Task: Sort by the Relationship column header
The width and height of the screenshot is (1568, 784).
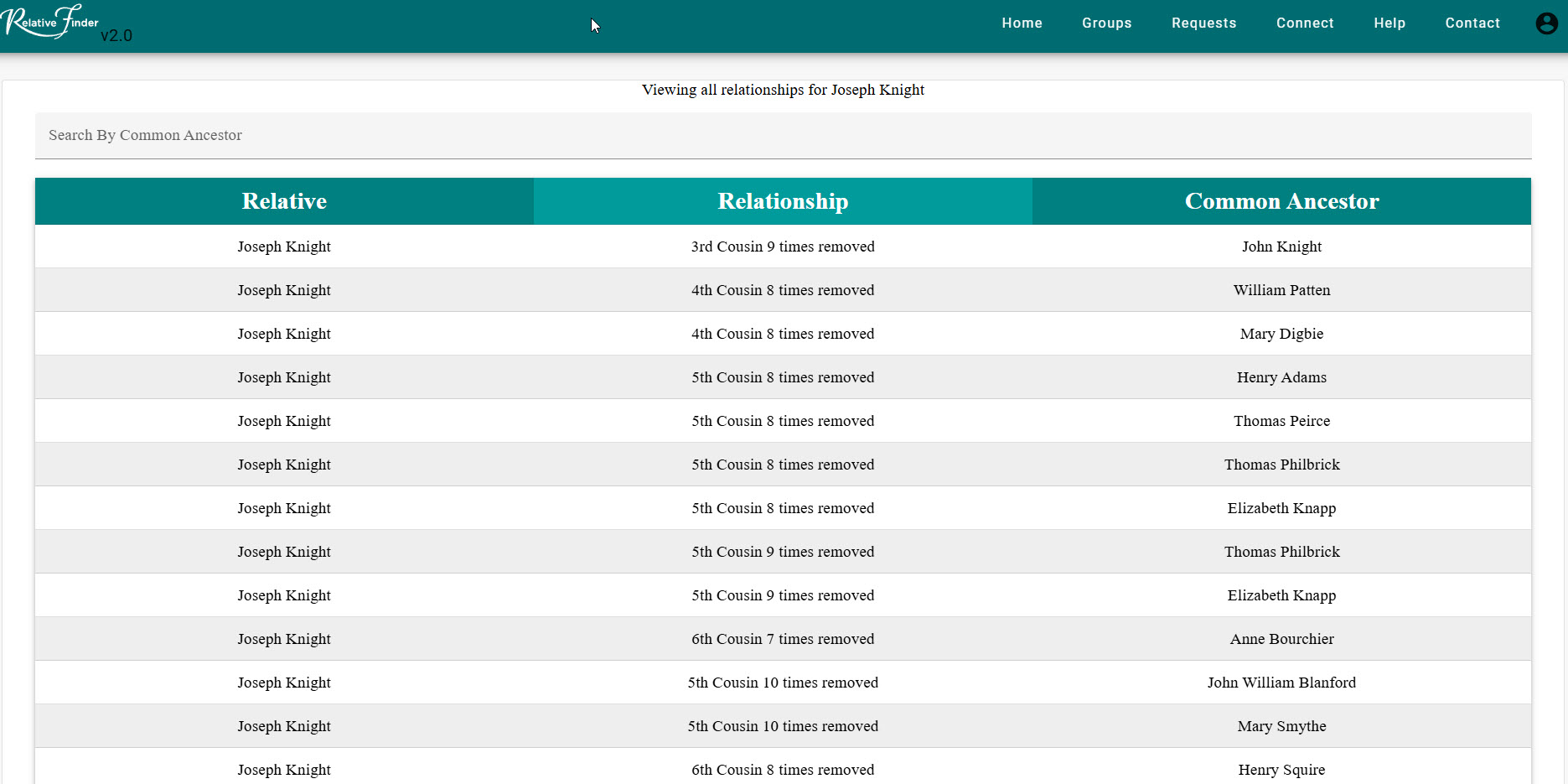Action: click(x=783, y=201)
